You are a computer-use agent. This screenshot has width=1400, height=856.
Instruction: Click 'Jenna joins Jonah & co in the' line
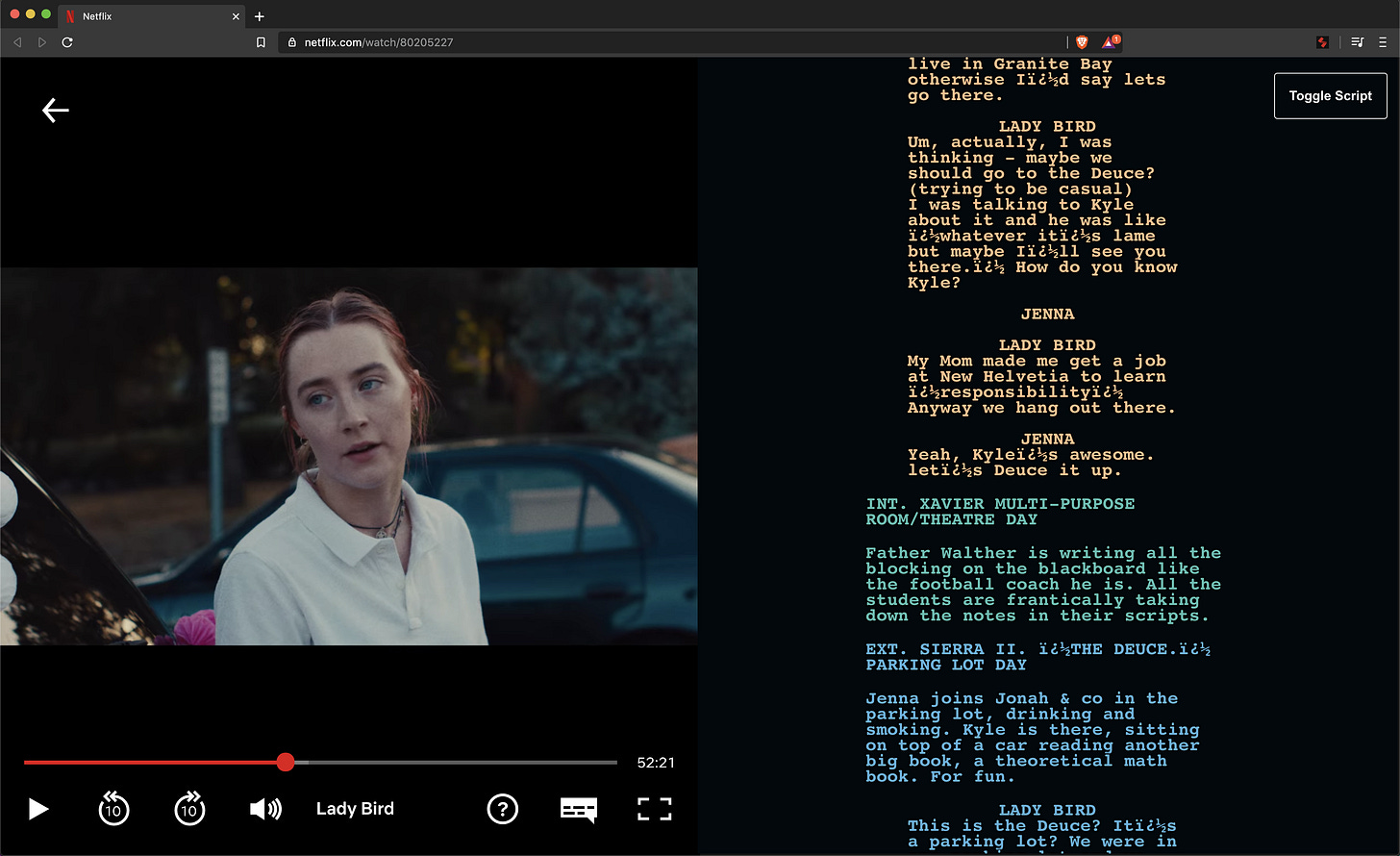[1021, 699]
